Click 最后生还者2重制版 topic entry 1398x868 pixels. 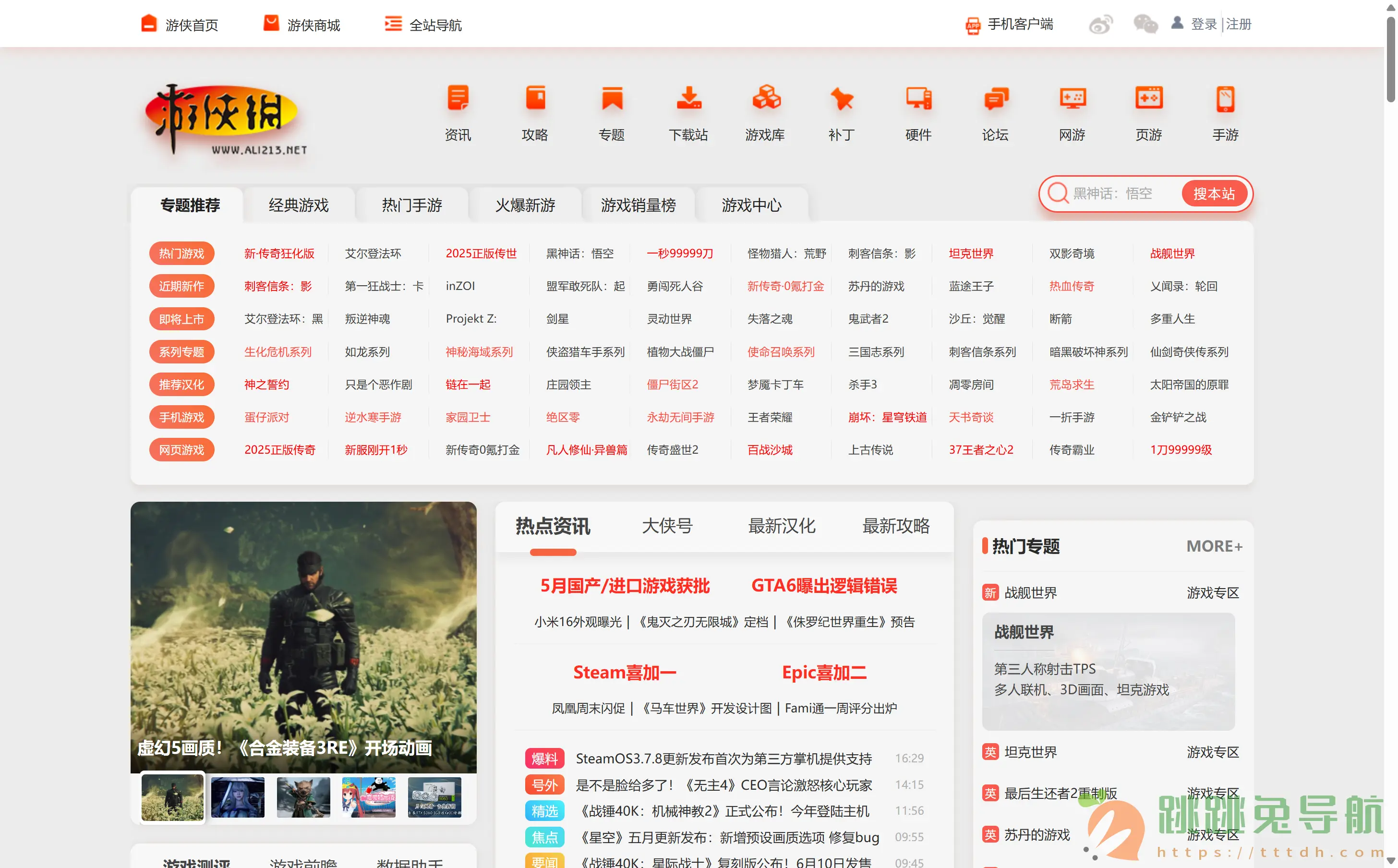(x=1061, y=794)
